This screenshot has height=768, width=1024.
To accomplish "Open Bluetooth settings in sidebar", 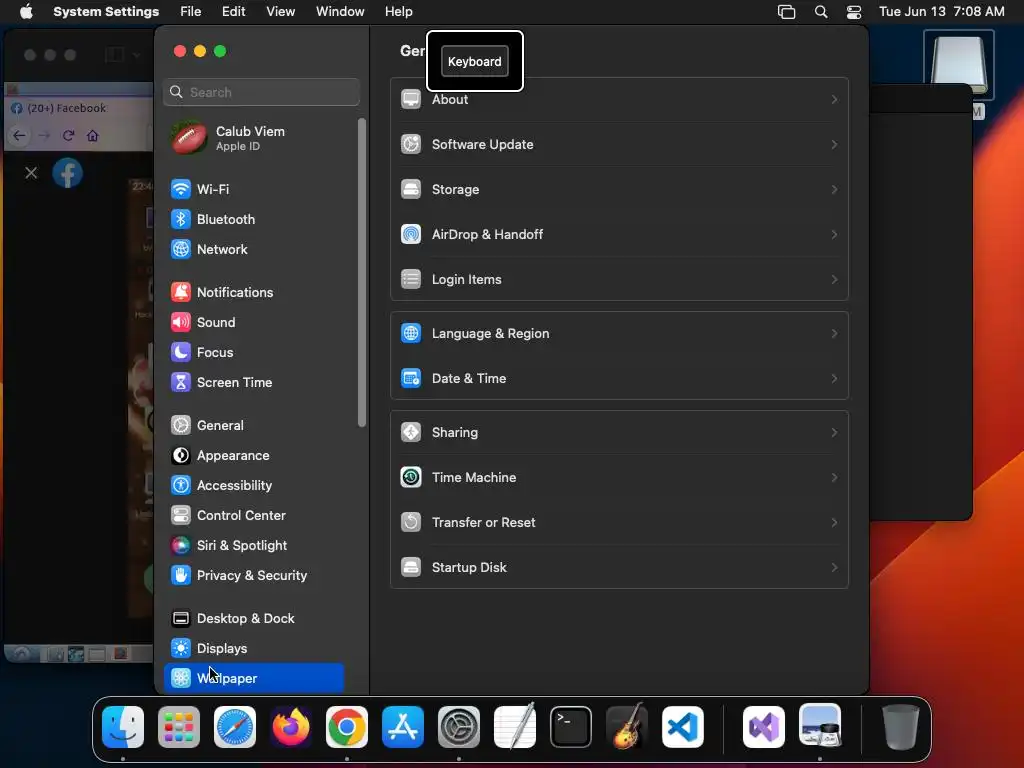I will point(253,219).
